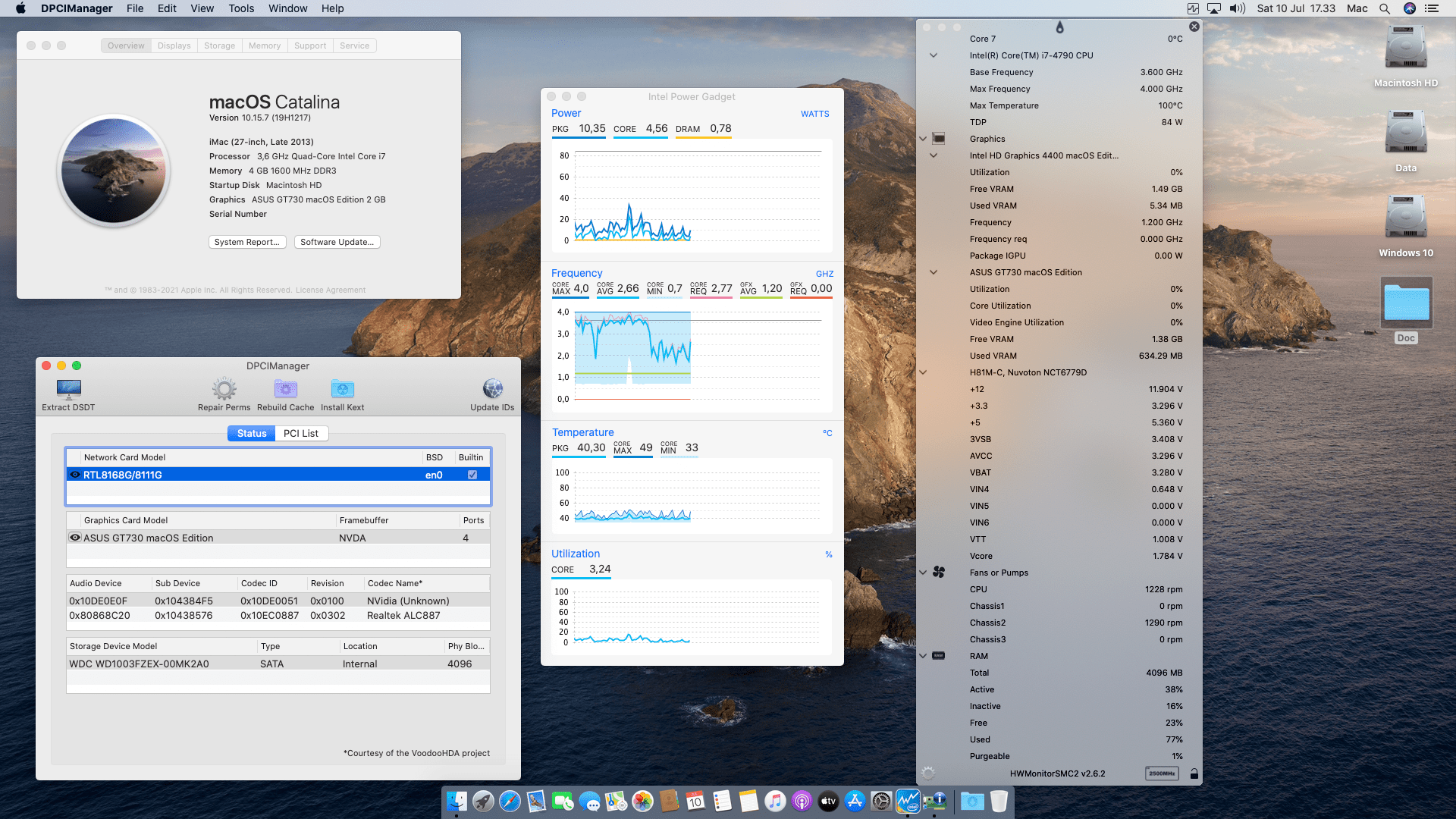
Task: Open Music app from the Dock
Action: [x=775, y=801]
